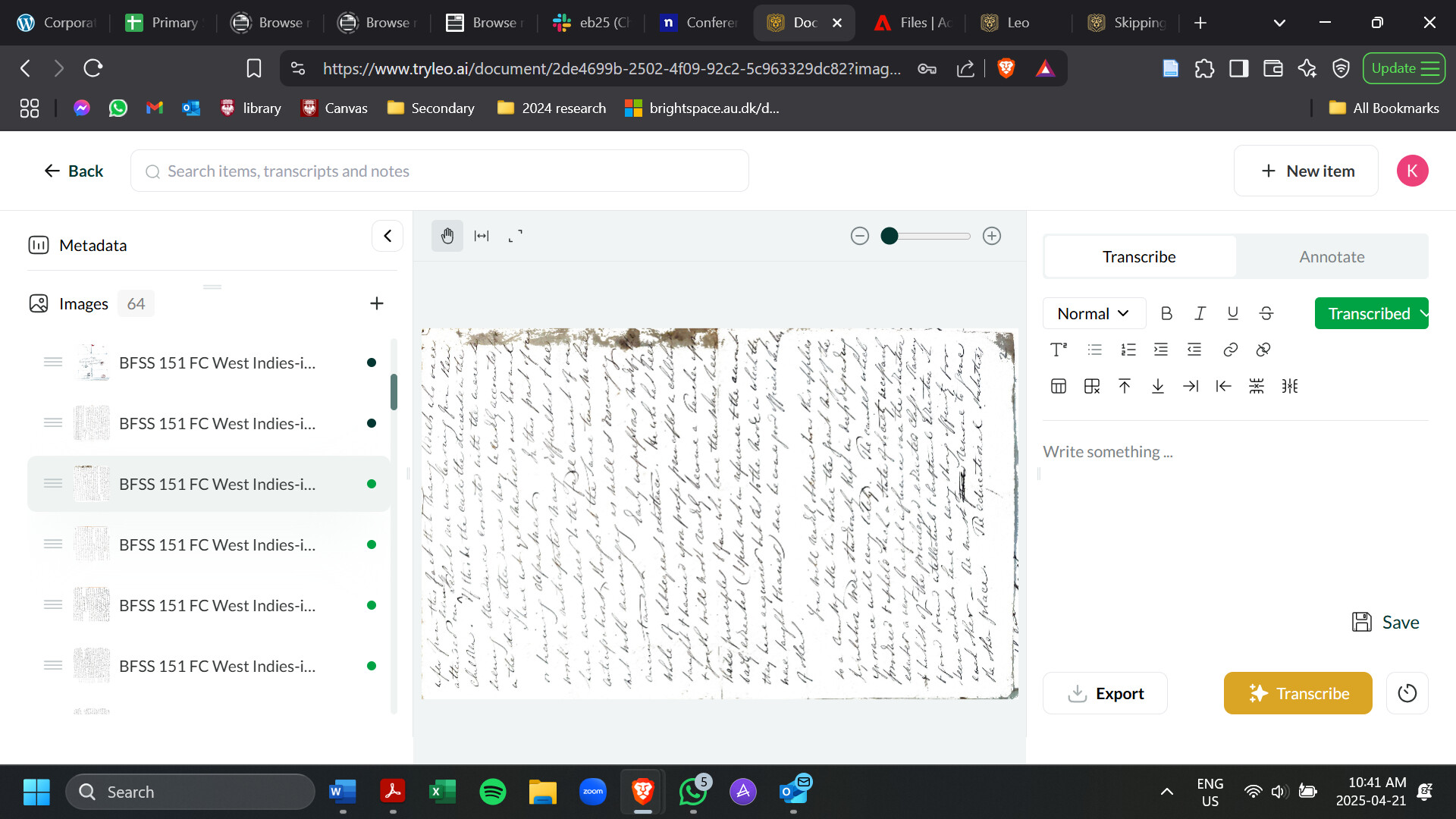
Task: Click the search items input field
Action: [x=440, y=171]
